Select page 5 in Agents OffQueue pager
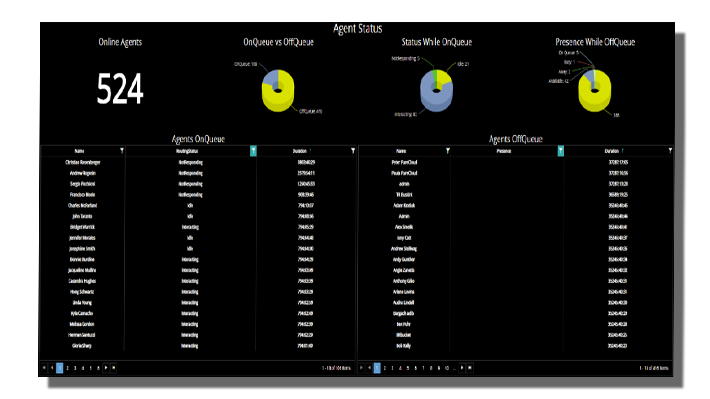Viewport: 710px width, 399px height. [x=408, y=368]
